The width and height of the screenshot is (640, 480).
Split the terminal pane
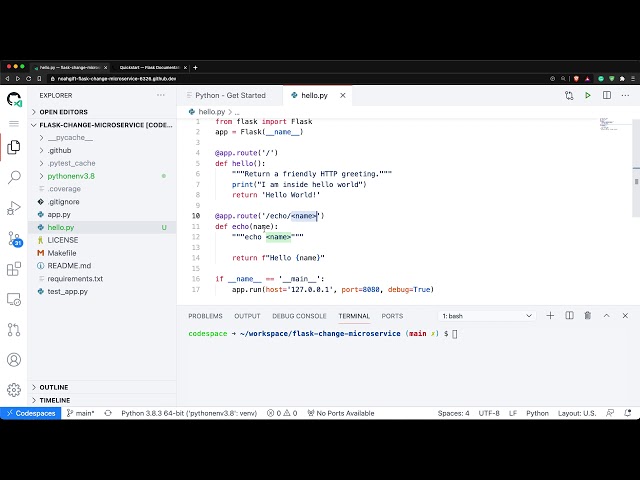[x=569, y=316]
